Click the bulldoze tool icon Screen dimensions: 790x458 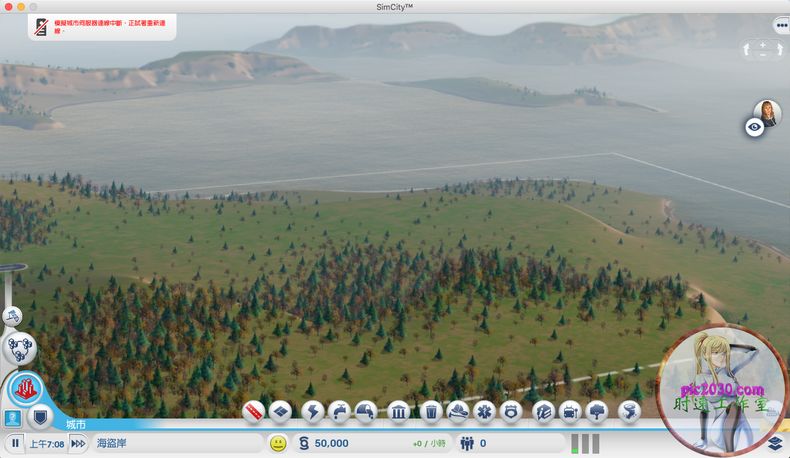click(12, 316)
